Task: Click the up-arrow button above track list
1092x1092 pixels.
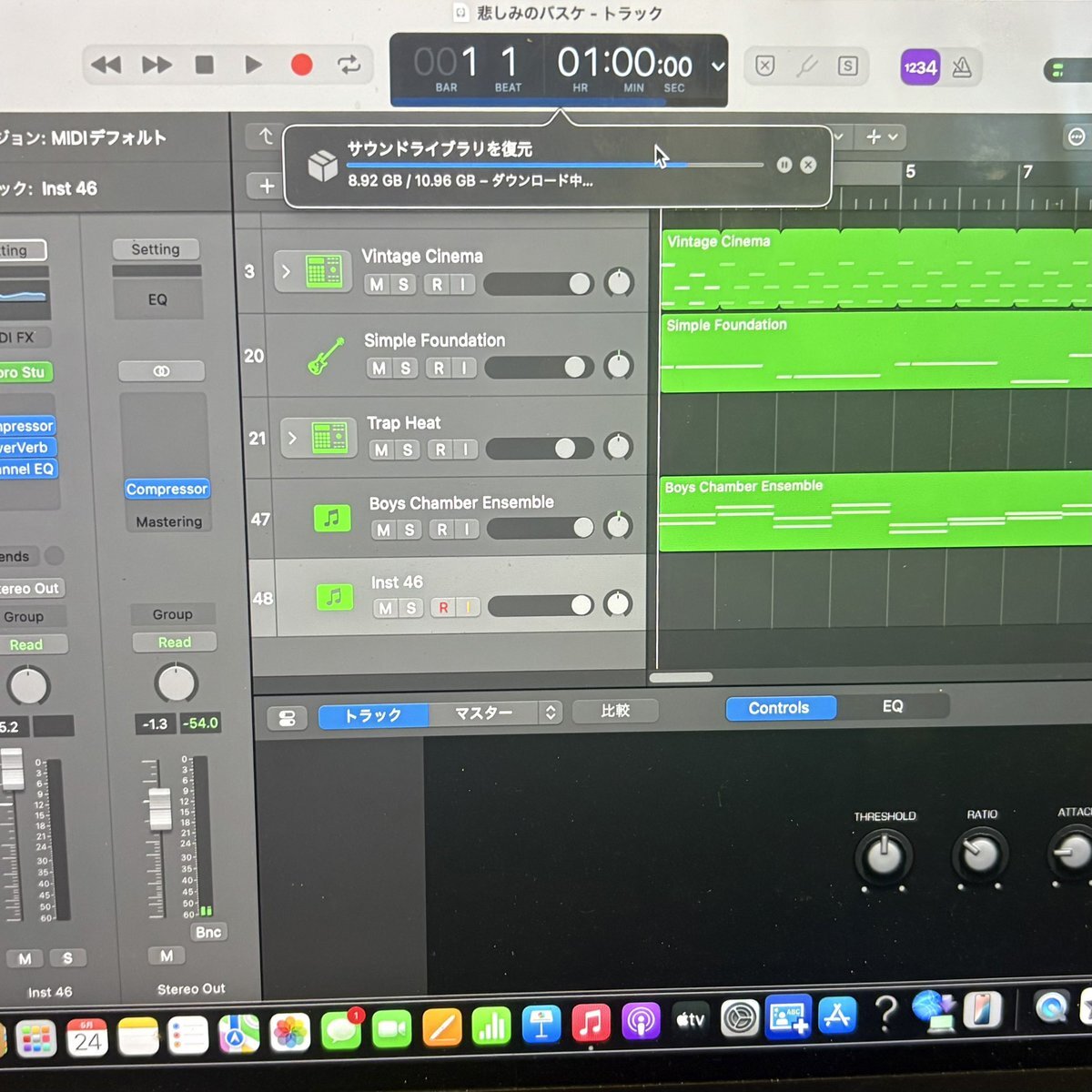Action: click(x=266, y=136)
